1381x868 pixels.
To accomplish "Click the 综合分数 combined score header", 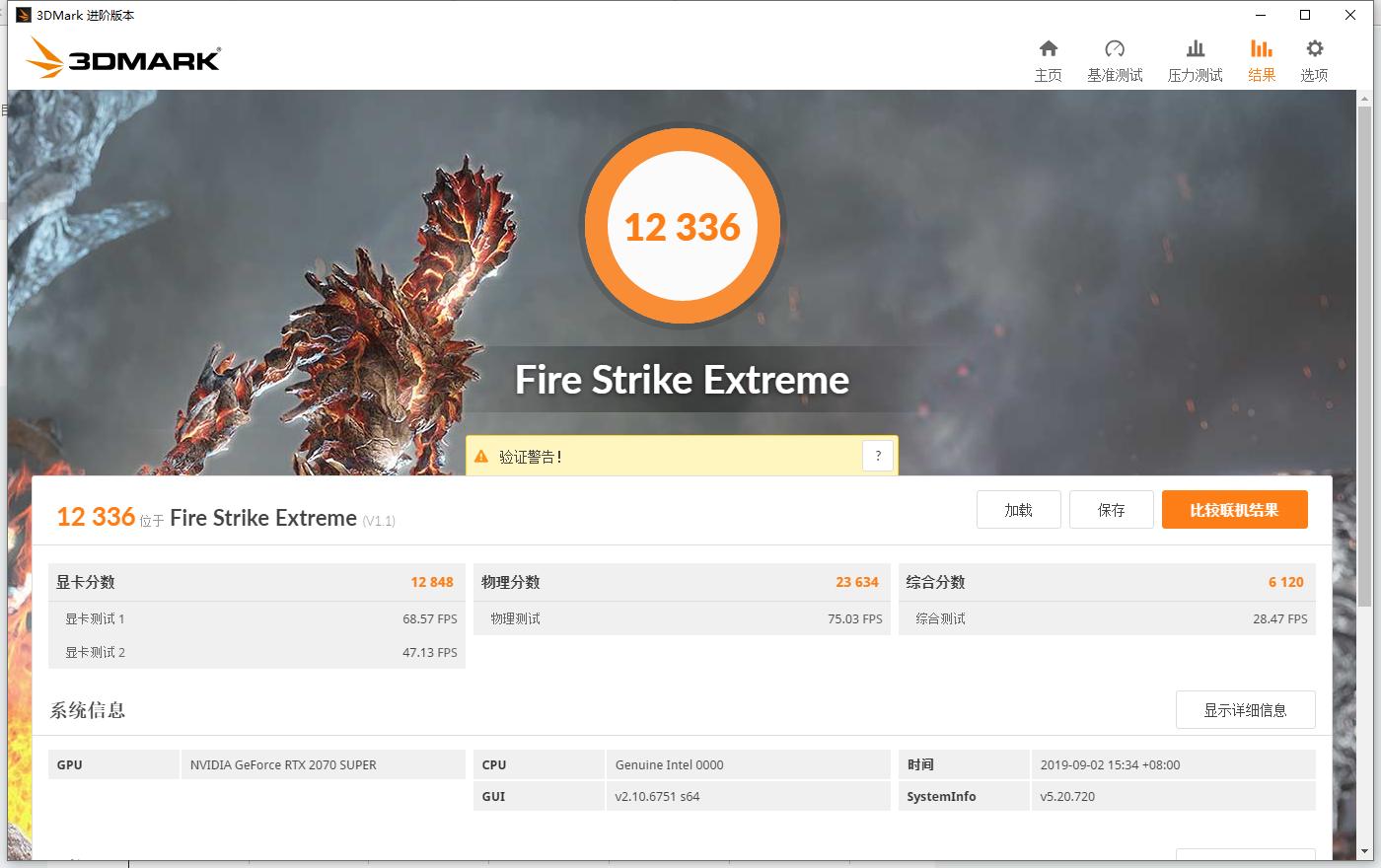I will tap(938, 582).
